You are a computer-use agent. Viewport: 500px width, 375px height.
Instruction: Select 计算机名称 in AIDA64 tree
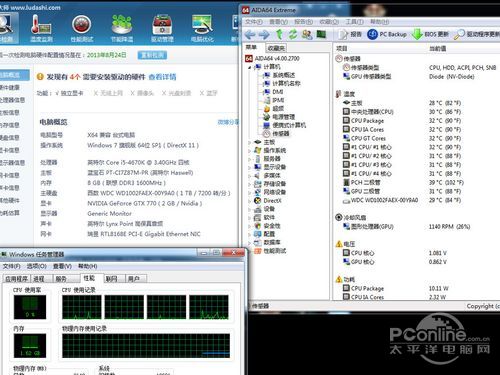point(286,83)
